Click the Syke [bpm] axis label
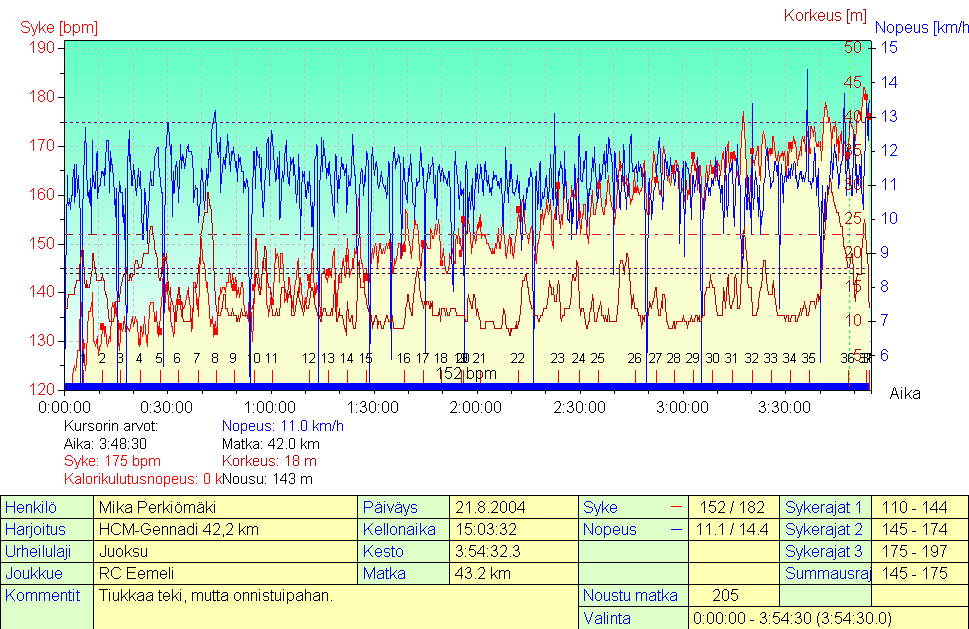969x629 pixels. [59, 26]
